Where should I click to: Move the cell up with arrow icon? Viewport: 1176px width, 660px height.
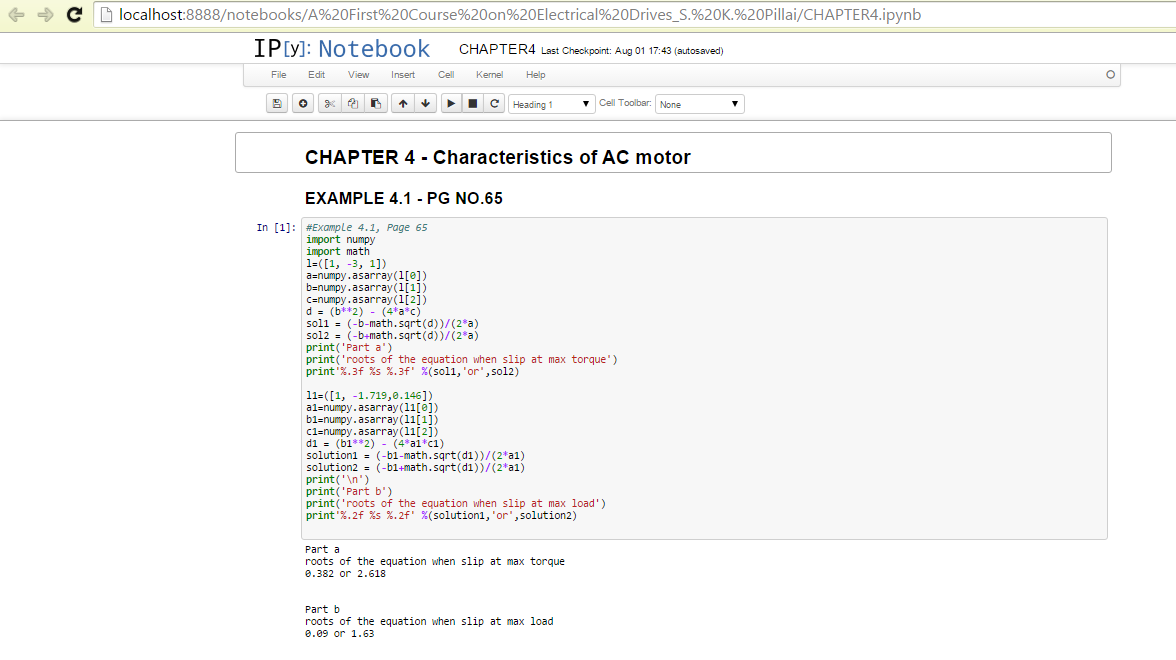tap(402, 104)
